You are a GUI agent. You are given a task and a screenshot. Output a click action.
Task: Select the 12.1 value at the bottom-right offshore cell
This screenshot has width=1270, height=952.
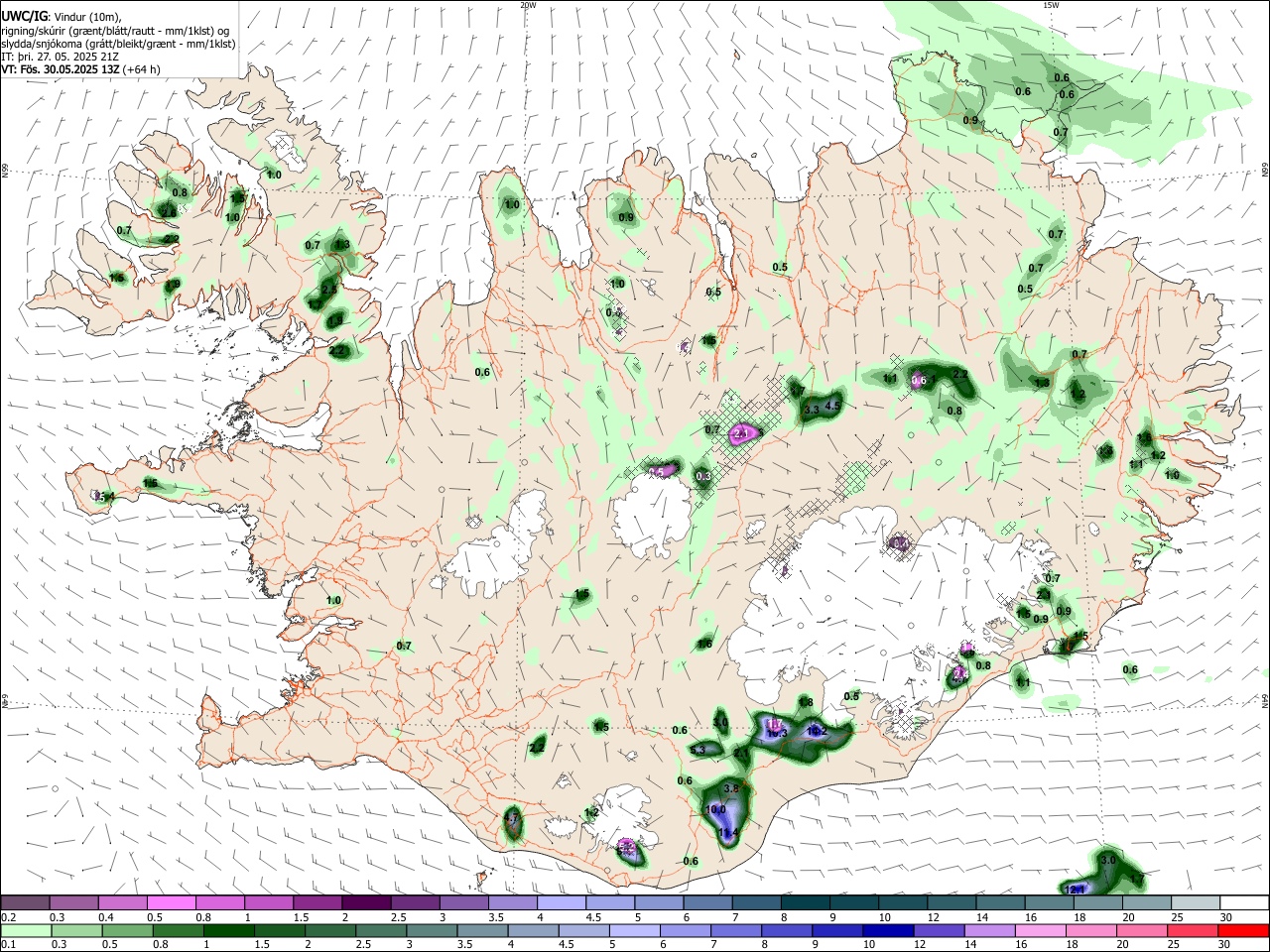[x=1076, y=890]
